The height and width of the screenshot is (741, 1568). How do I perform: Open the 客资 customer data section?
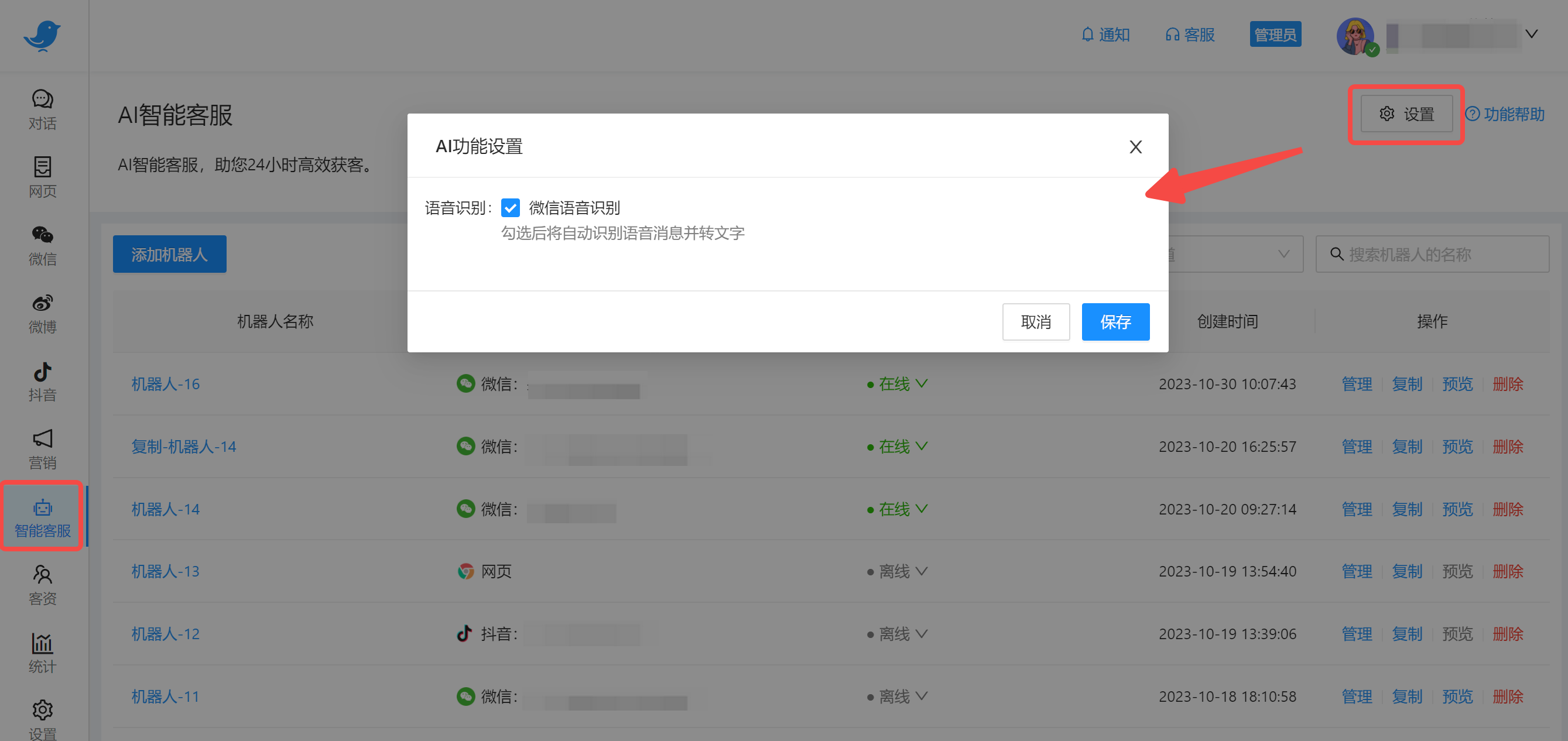tap(42, 584)
